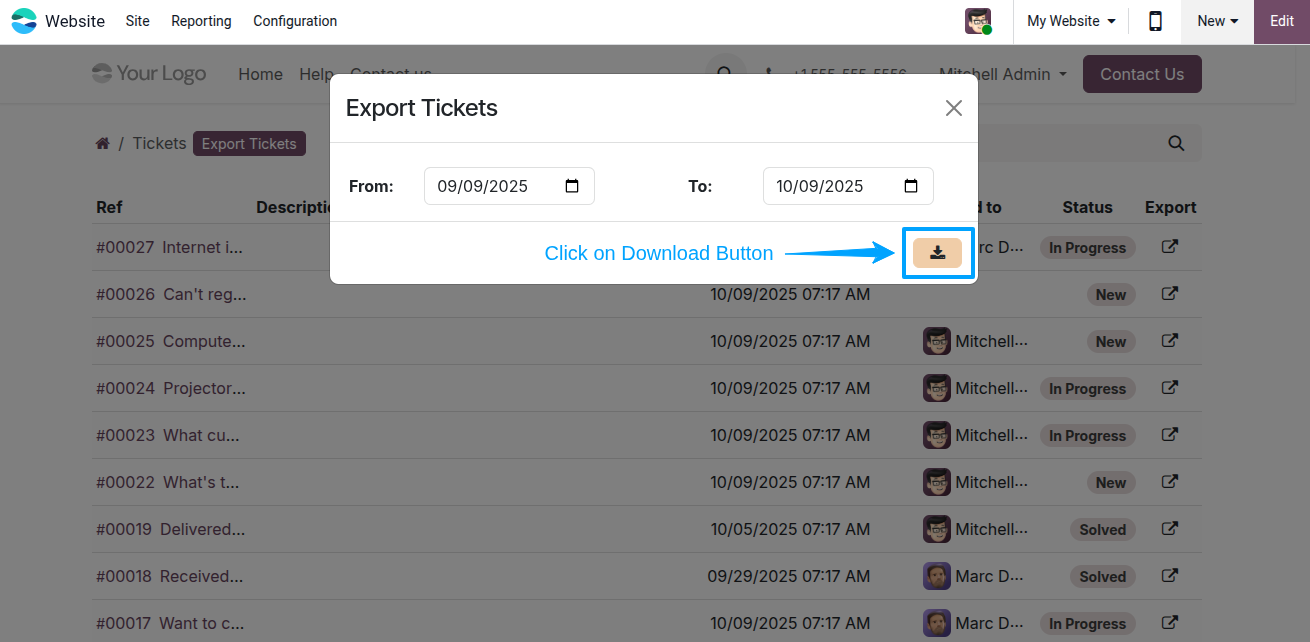1310x642 pixels.
Task: Click the Export column header
Action: [1170, 207]
